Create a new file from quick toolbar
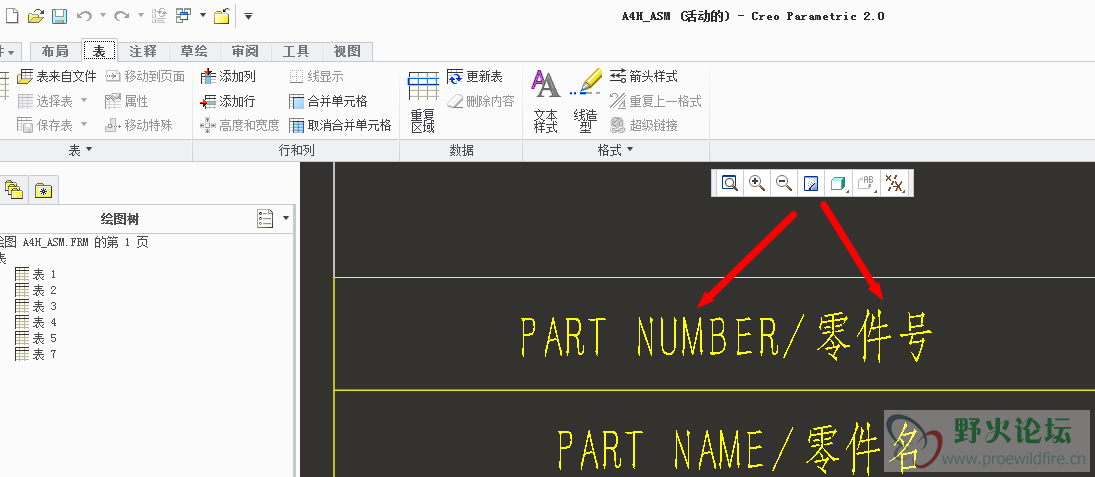Image resolution: width=1095 pixels, height=477 pixels. point(12,15)
